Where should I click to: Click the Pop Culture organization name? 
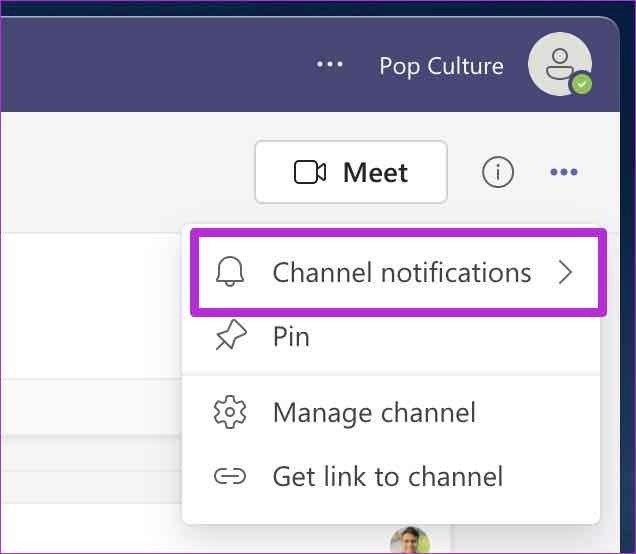pos(441,66)
